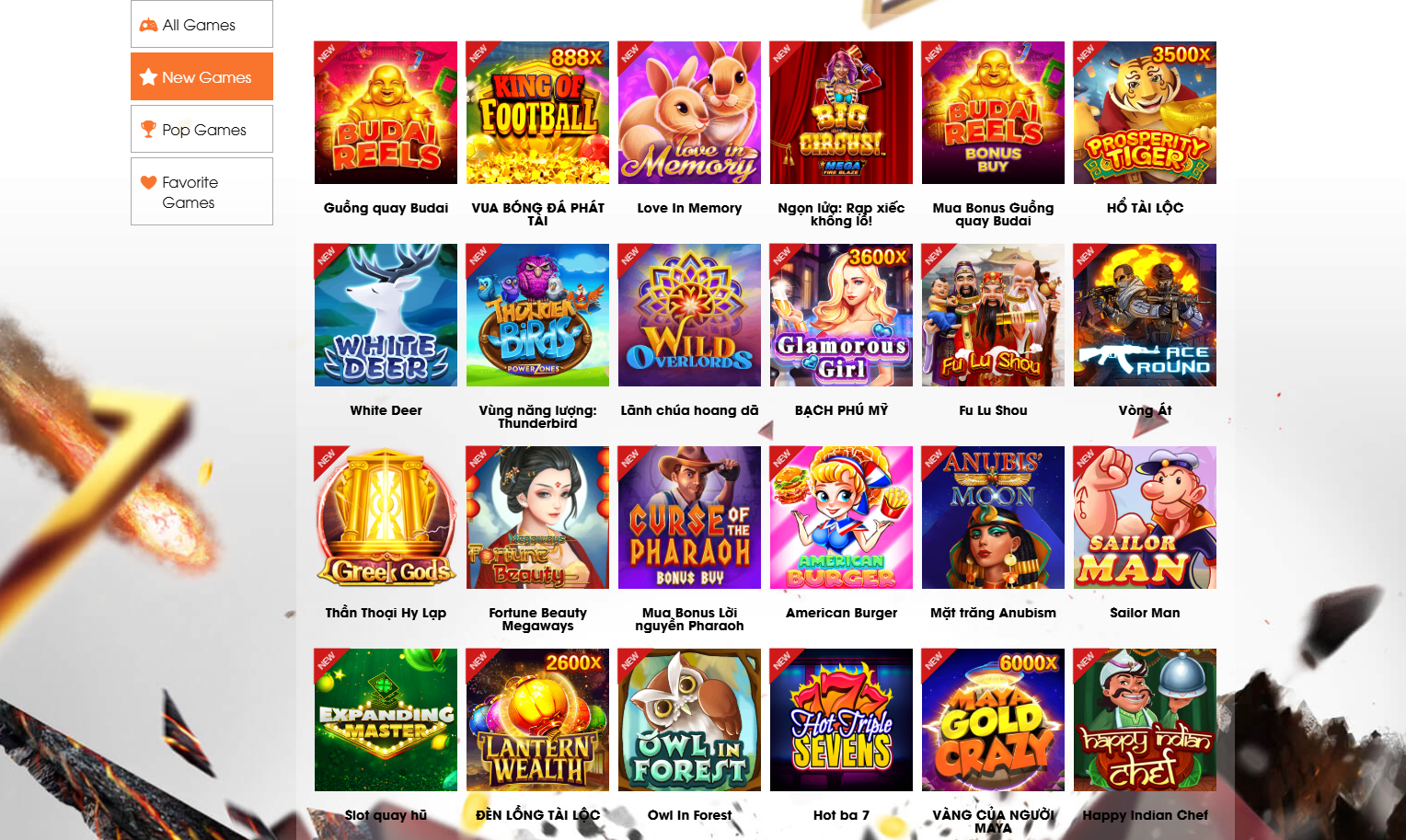Open the Prosperity Tiger game tile
The image size is (1406, 840).
click(1145, 112)
